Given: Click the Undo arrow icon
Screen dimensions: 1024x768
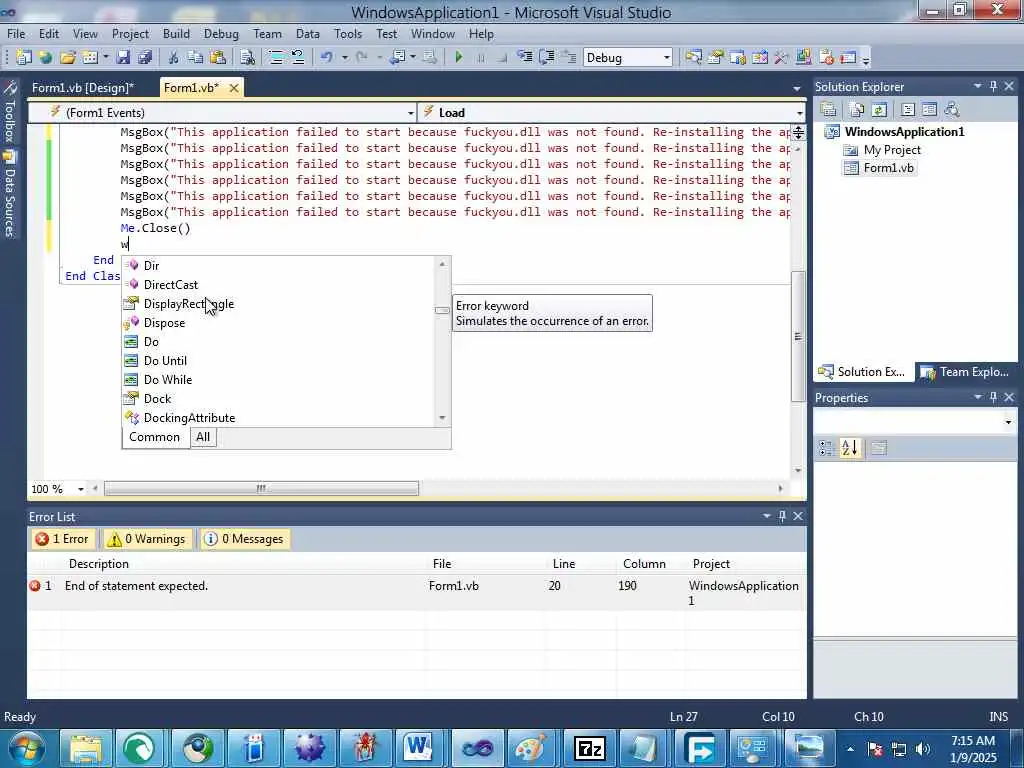Looking at the screenshot, I should (327, 57).
